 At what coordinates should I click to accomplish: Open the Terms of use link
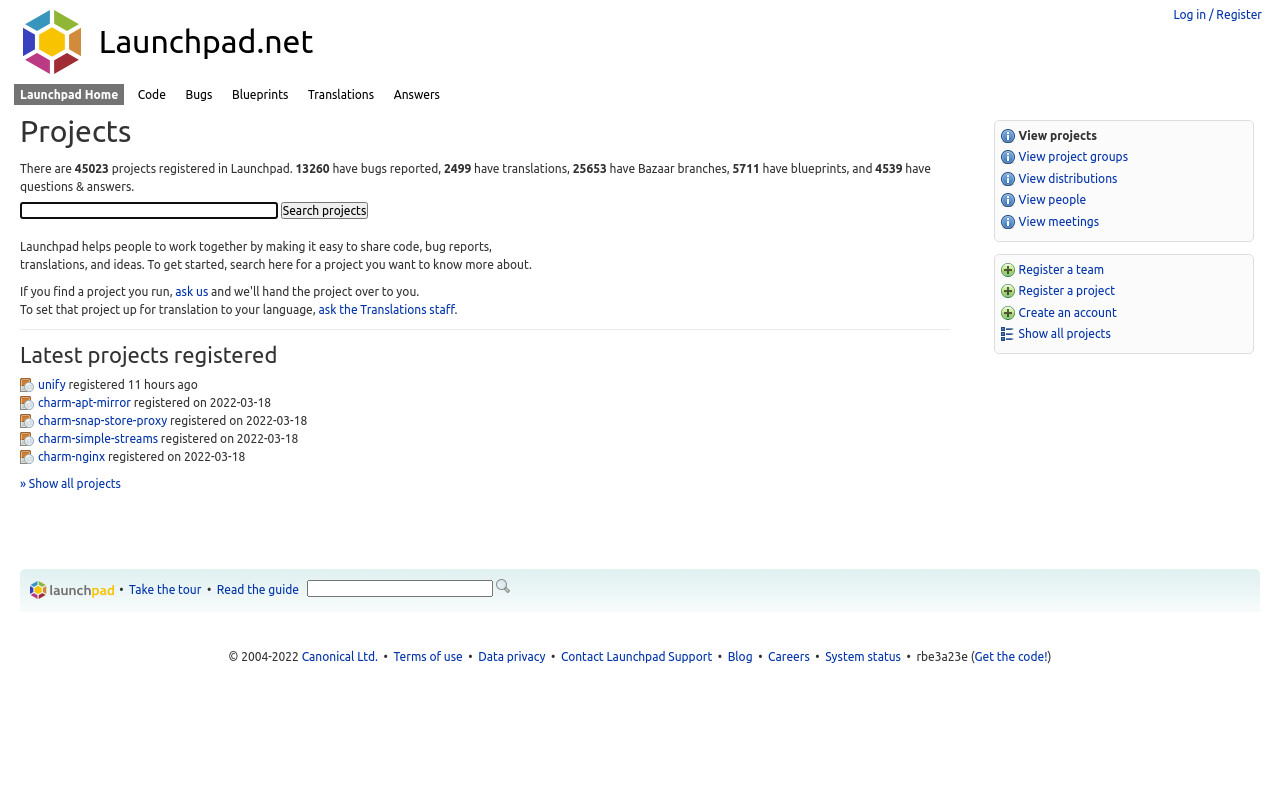point(428,657)
